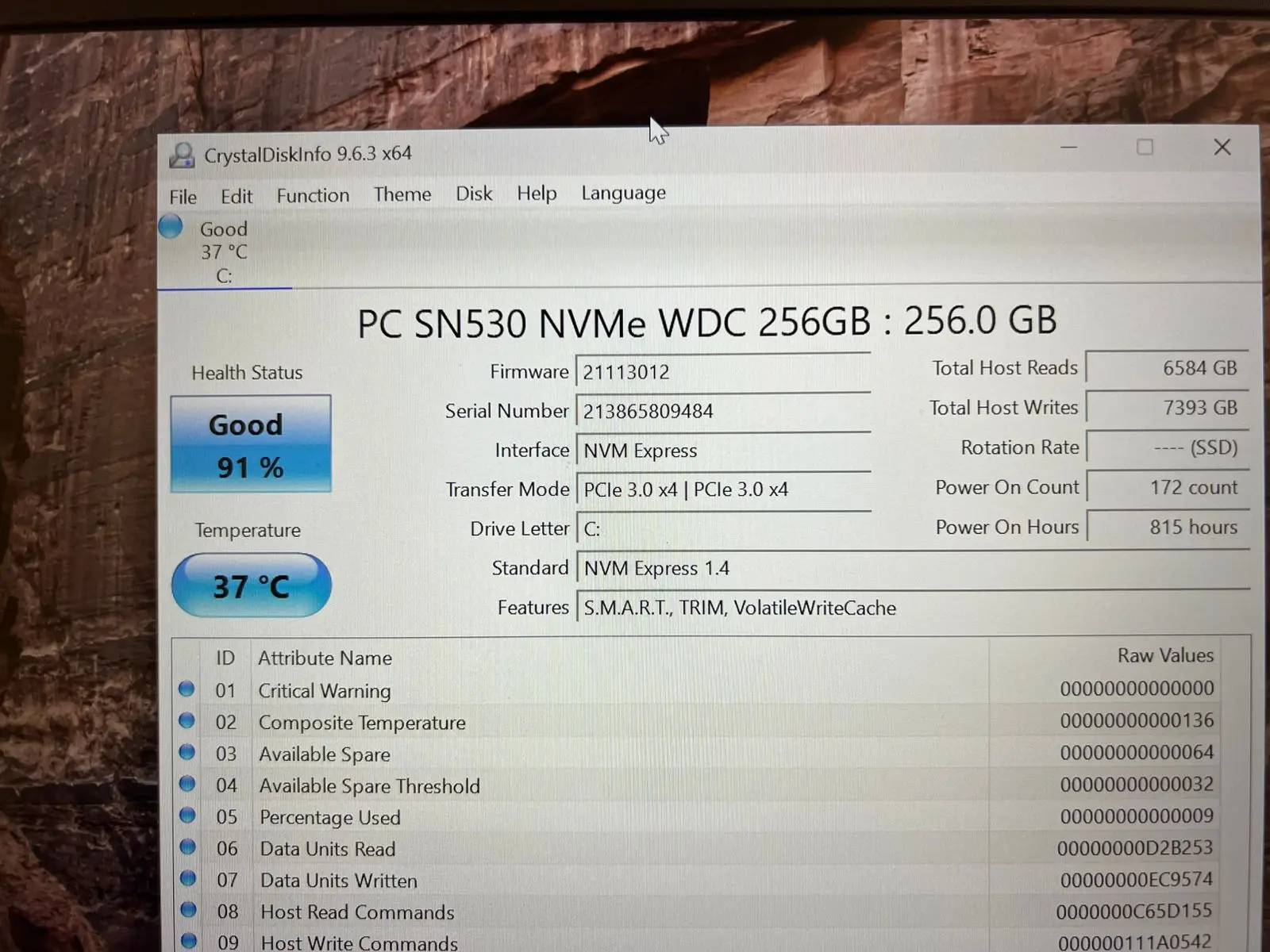This screenshot has width=1270, height=952.
Task: Click raw value 0000000C65D155
Action: coord(1133,911)
